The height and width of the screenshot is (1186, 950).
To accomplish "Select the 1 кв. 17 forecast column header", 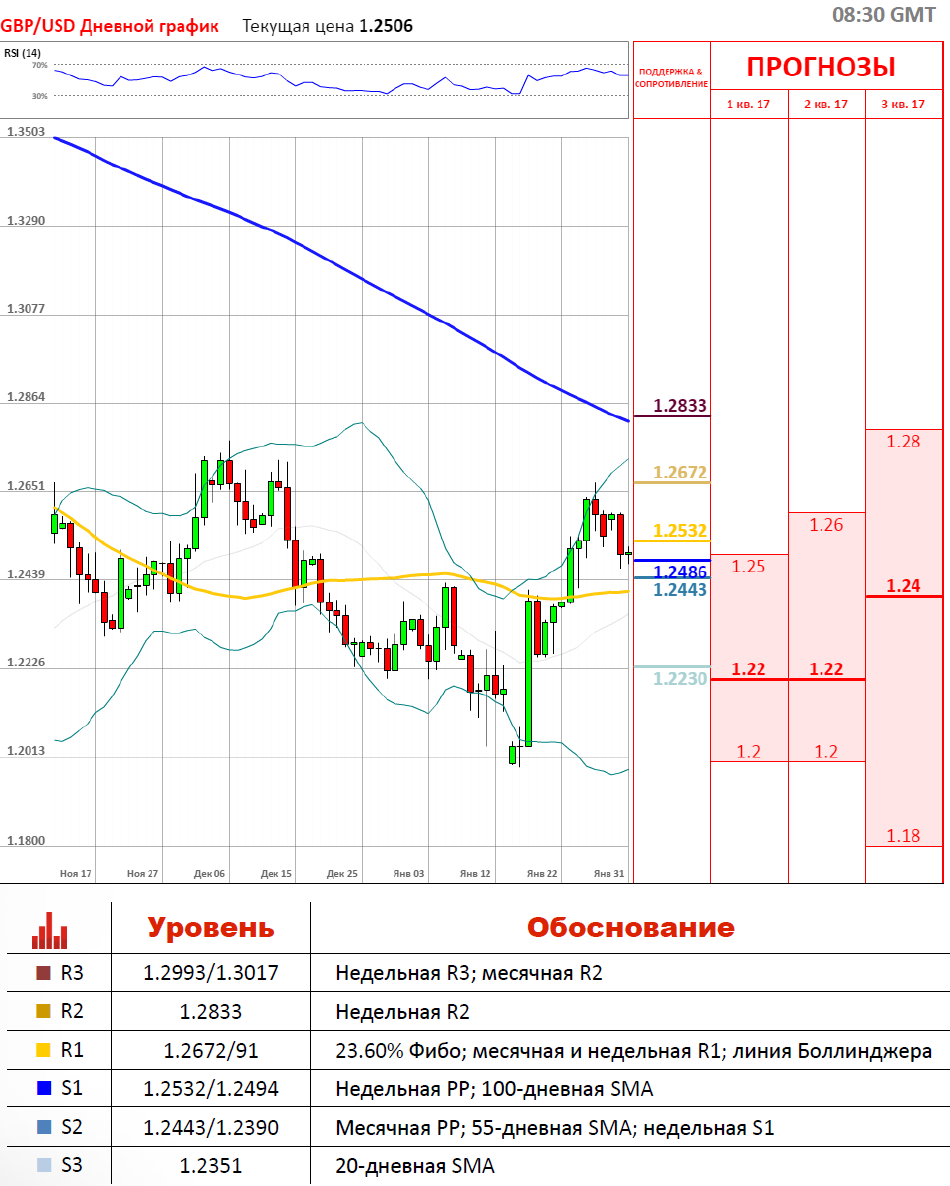I will pyautogui.click(x=748, y=104).
